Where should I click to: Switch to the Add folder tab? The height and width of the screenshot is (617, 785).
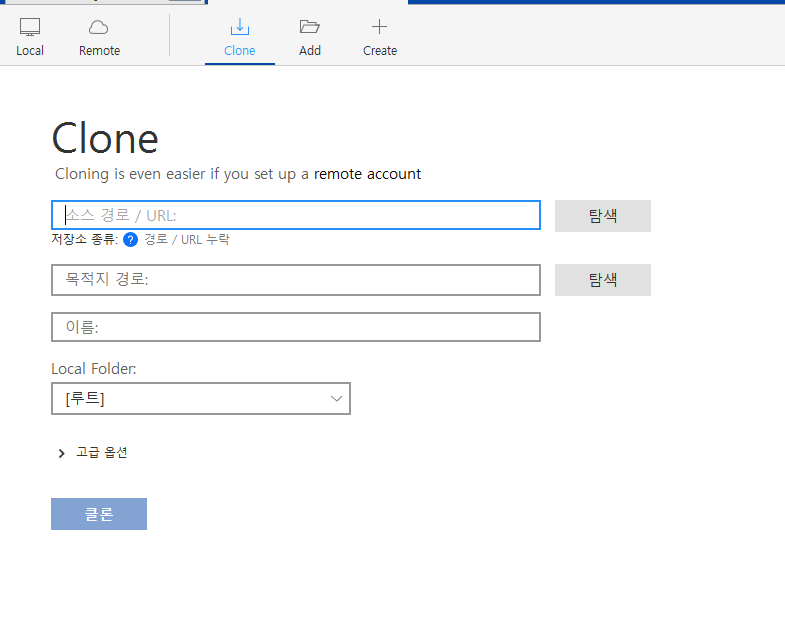(x=310, y=38)
